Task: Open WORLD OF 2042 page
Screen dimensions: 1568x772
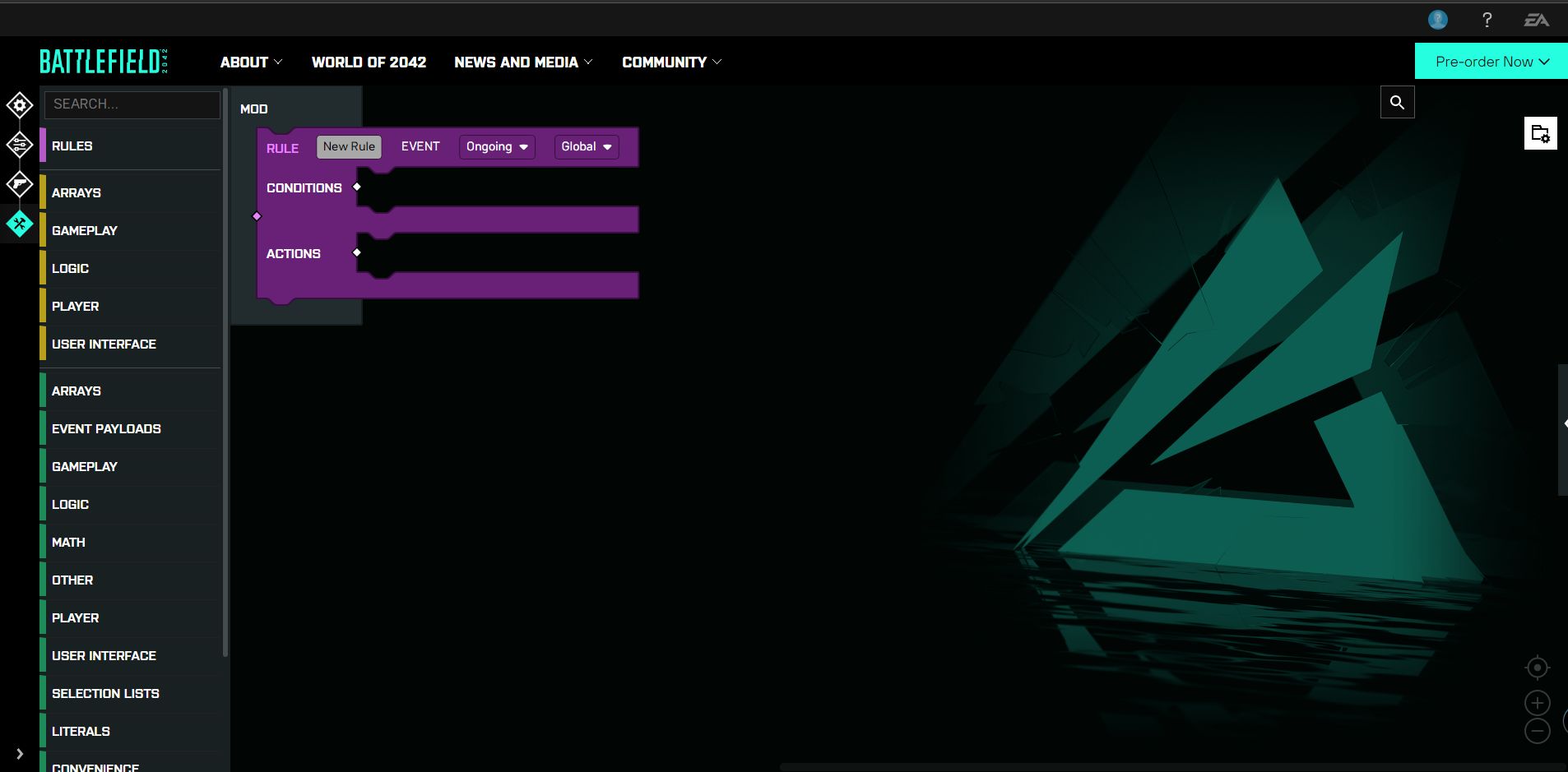Action: [x=369, y=62]
